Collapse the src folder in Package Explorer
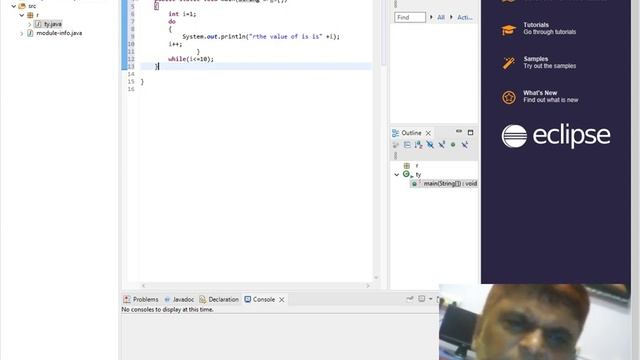Image resolution: width=640 pixels, height=360 pixels. 14,6
